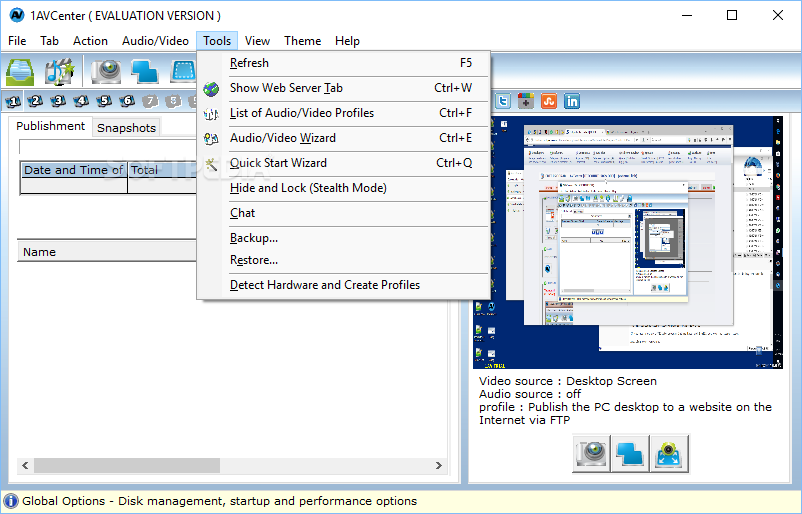This screenshot has height=514, width=802.
Task: Click the info icon in the status bar
Action: [x=11, y=501]
